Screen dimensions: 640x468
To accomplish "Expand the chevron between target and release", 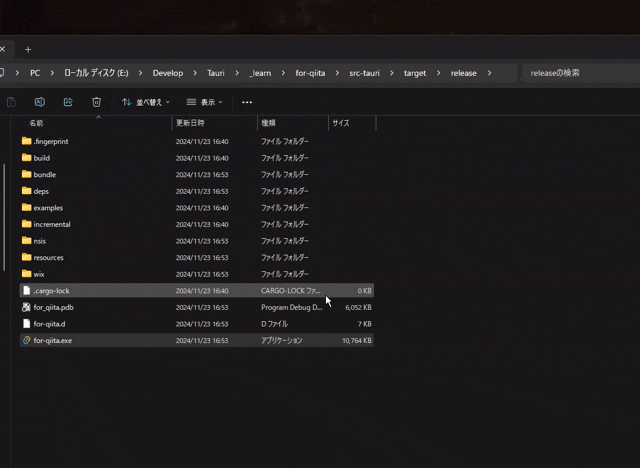I will (438, 73).
